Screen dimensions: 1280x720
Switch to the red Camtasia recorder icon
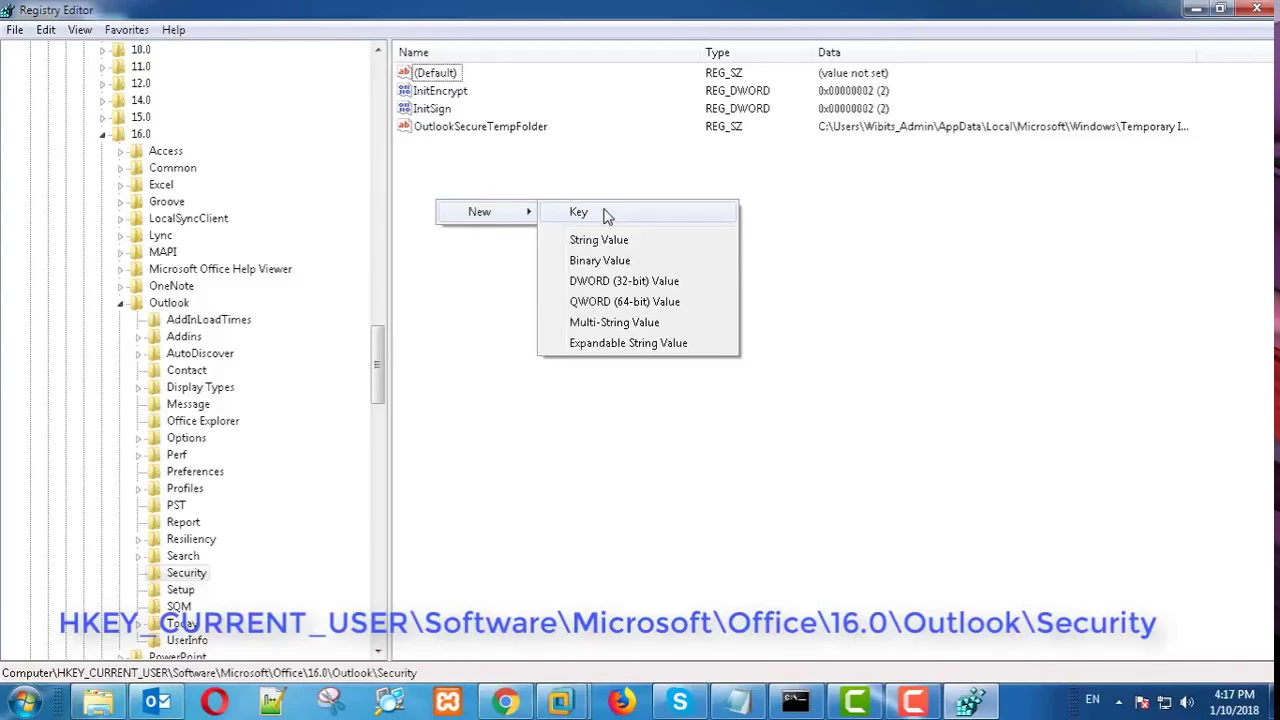click(x=912, y=701)
